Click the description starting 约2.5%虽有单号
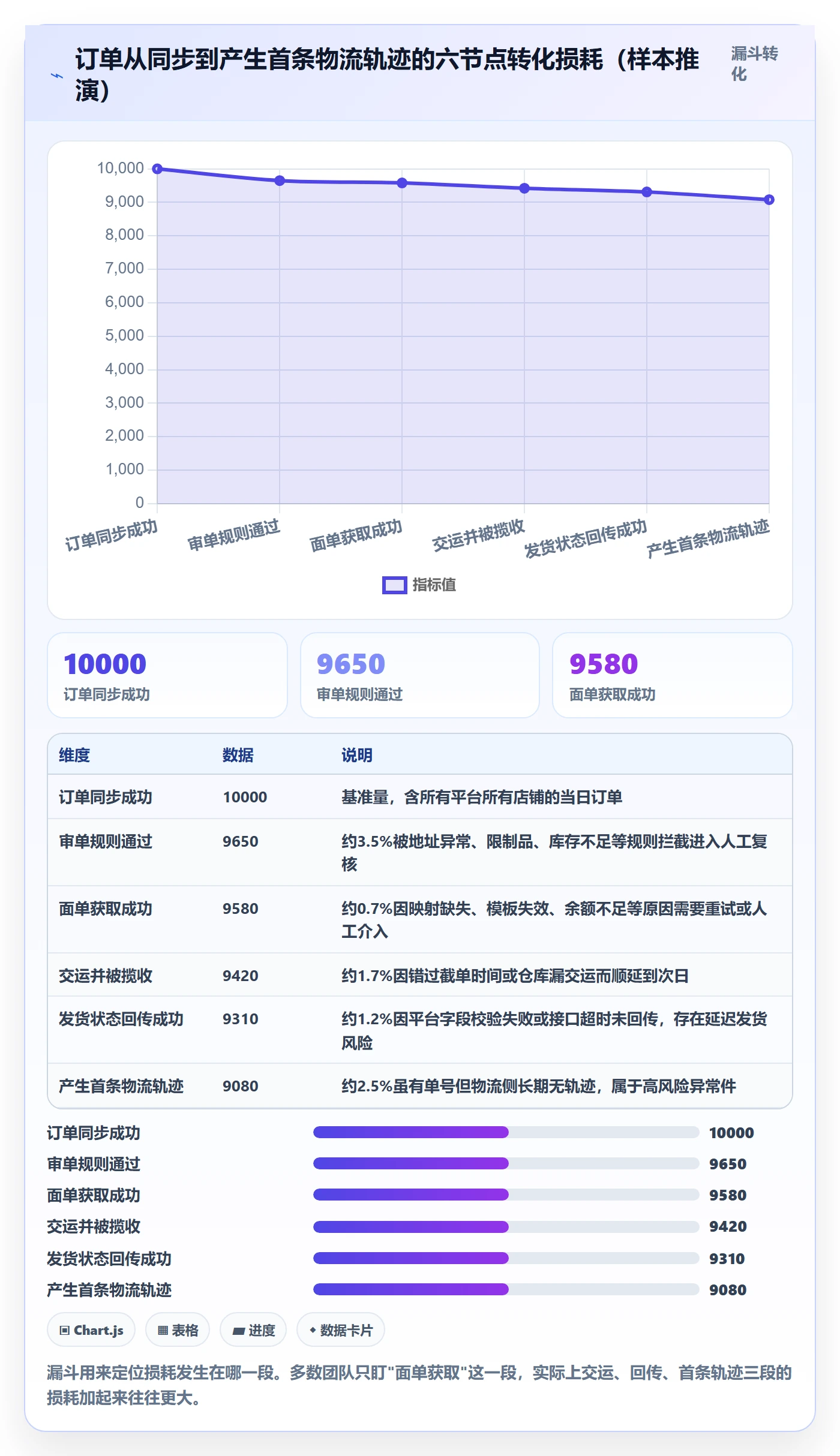The height and width of the screenshot is (1456, 840). click(539, 1086)
